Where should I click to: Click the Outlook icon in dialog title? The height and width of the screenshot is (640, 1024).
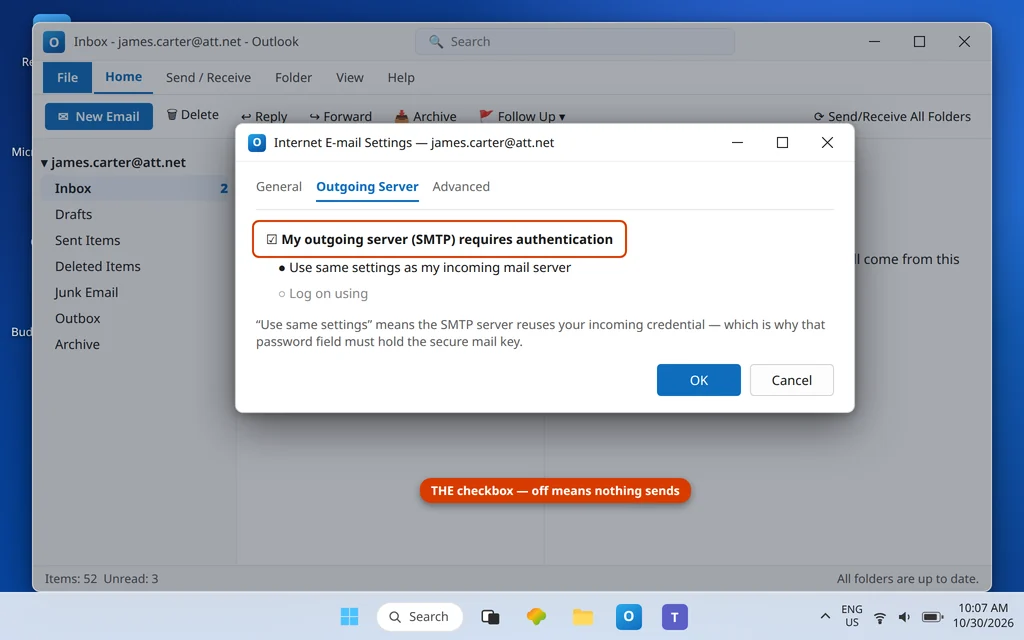pyautogui.click(x=257, y=142)
